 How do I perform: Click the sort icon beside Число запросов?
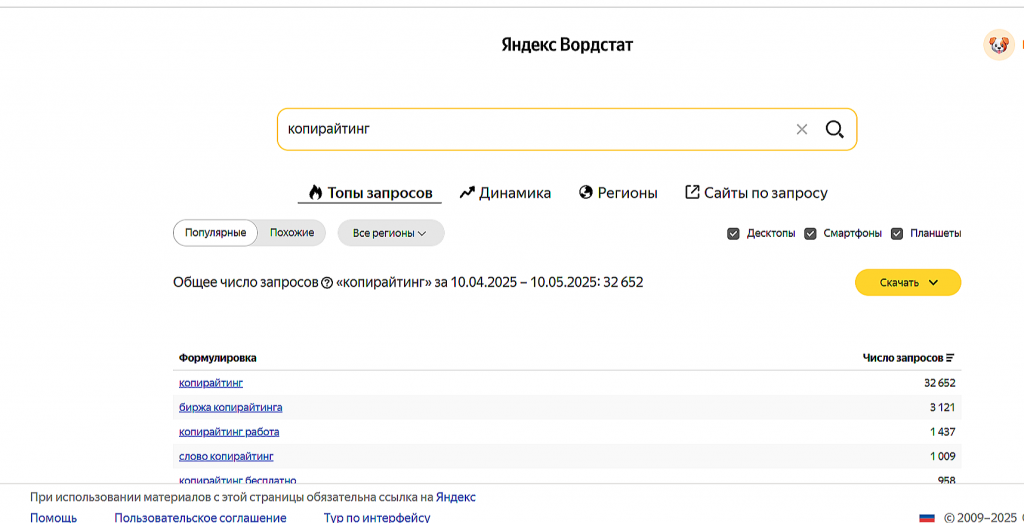click(x=950, y=358)
